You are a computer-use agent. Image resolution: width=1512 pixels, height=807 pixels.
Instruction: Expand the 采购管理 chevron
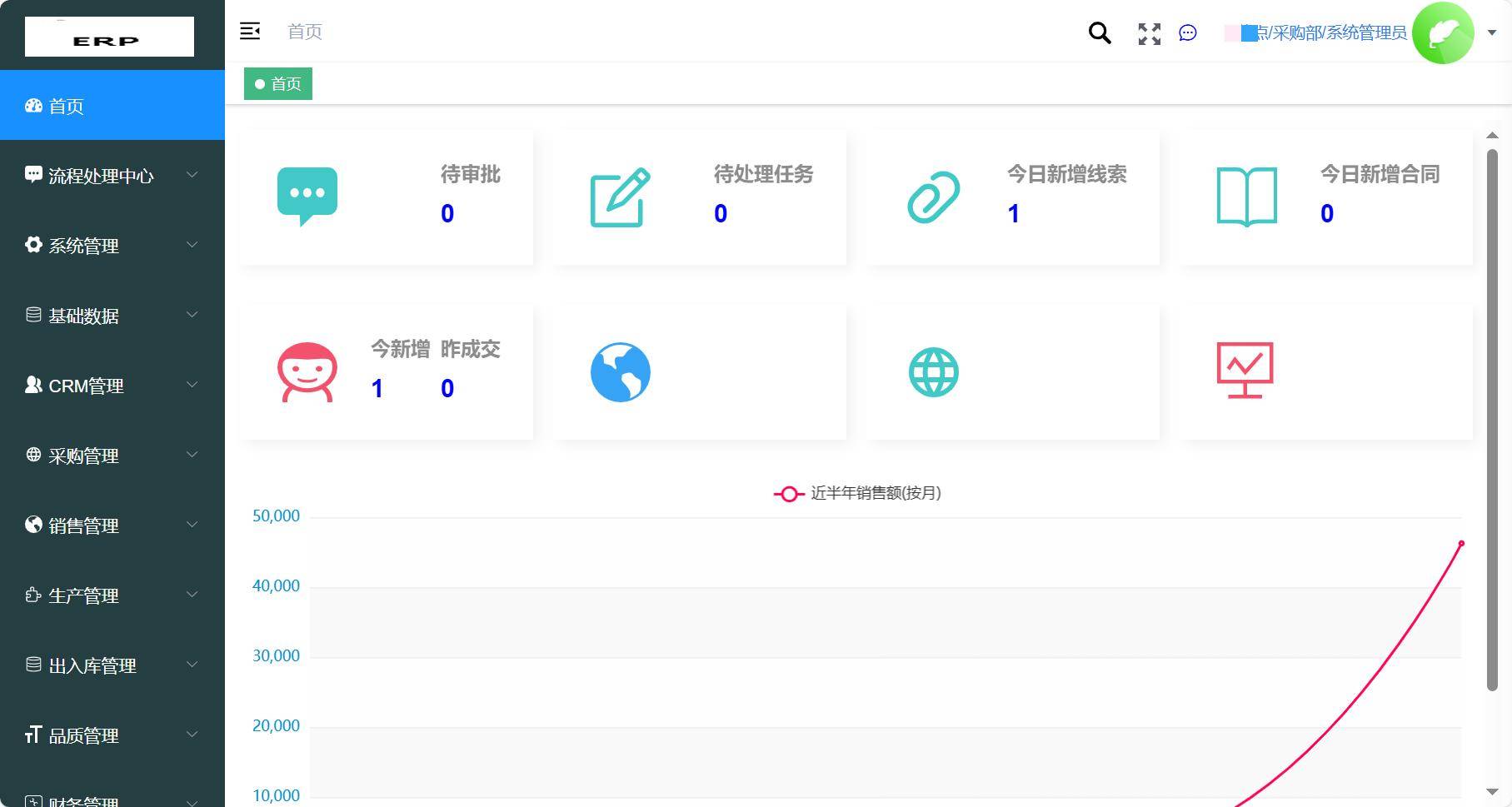click(192, 454)
